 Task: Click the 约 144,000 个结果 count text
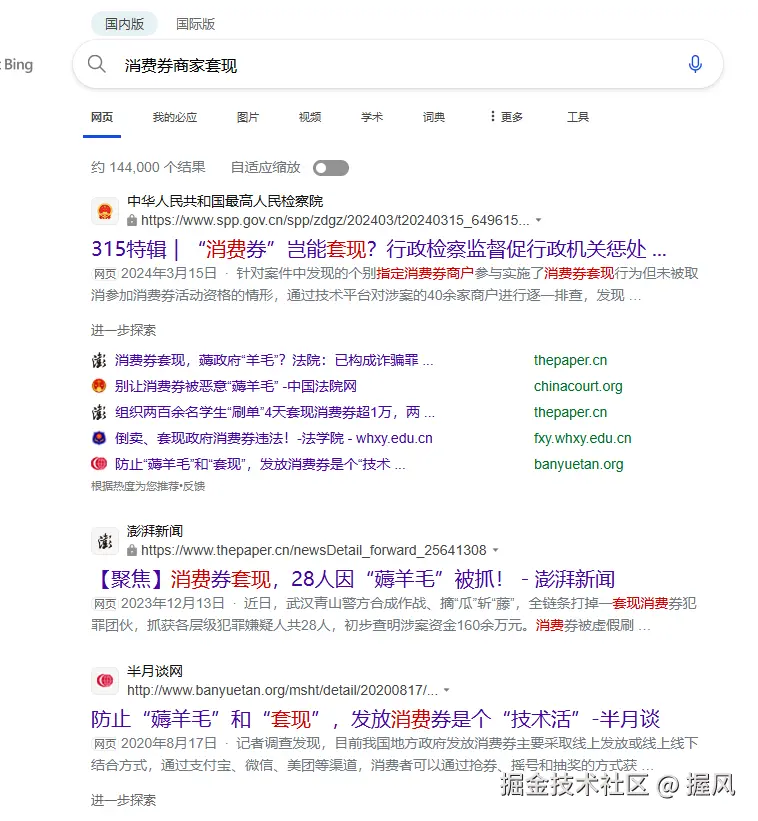point(148,168)
